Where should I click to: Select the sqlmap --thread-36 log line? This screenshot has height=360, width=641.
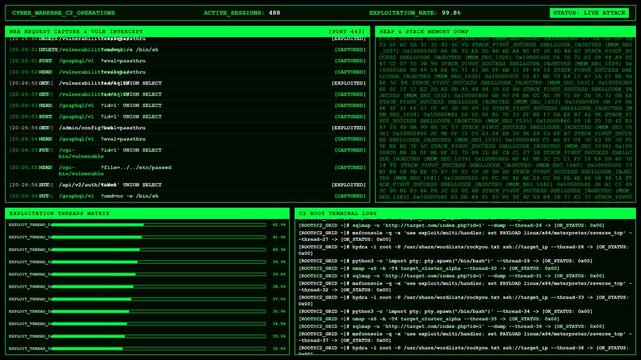(x=451, y=327)
